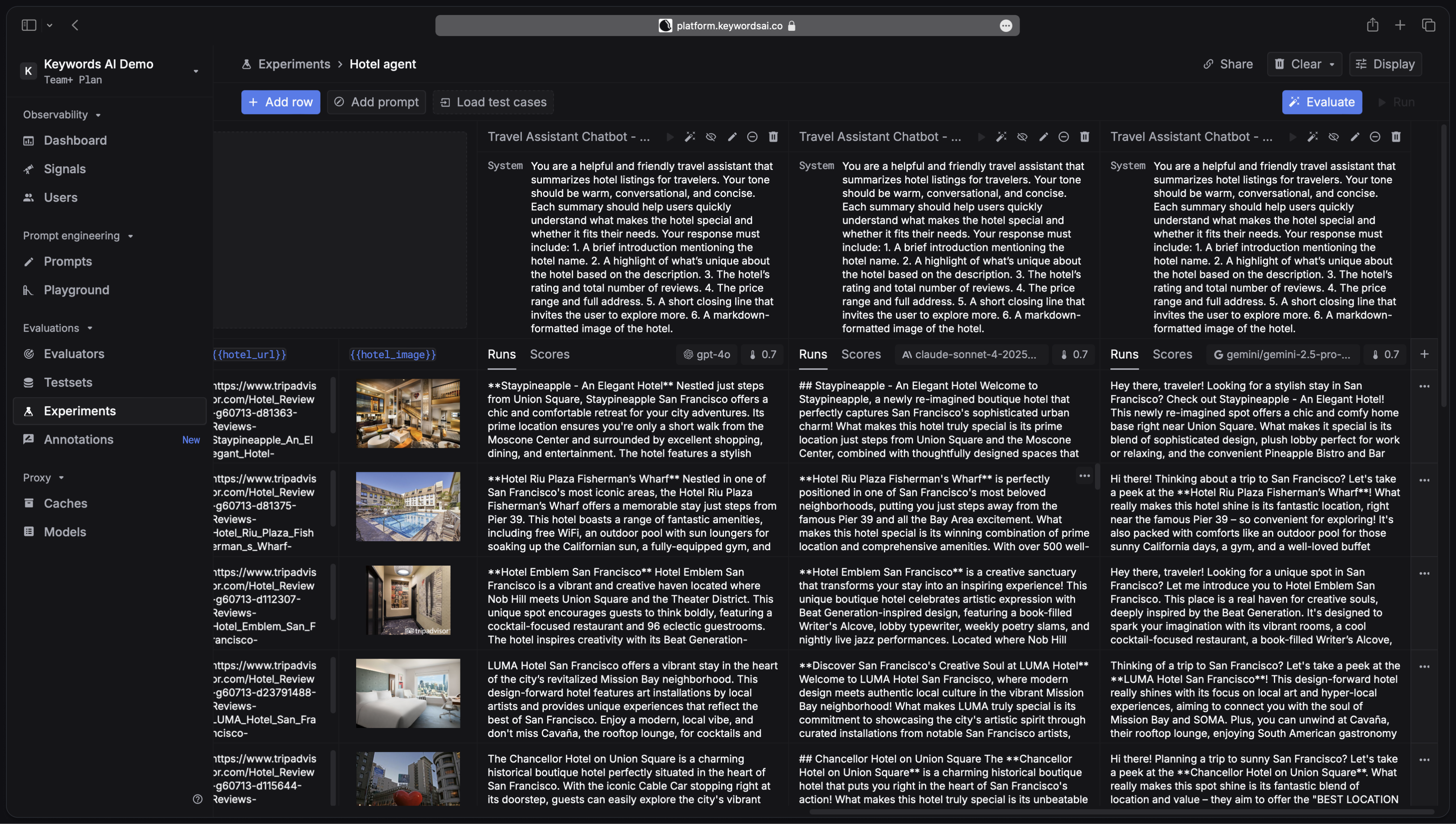Screen dimensions: 1456x824
Task: Click Add prompt button
Action: pyautogui.click(x=376, y=102)
